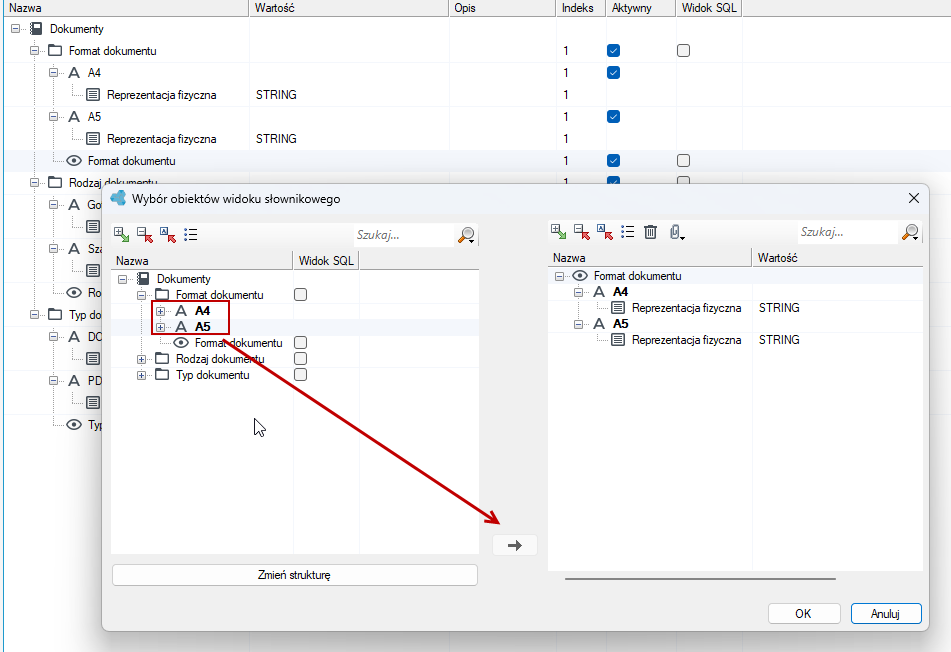Click expand-all icon in left dialog toolbar
This screenshot has width=951, height=652.
(x=121, y=234)
